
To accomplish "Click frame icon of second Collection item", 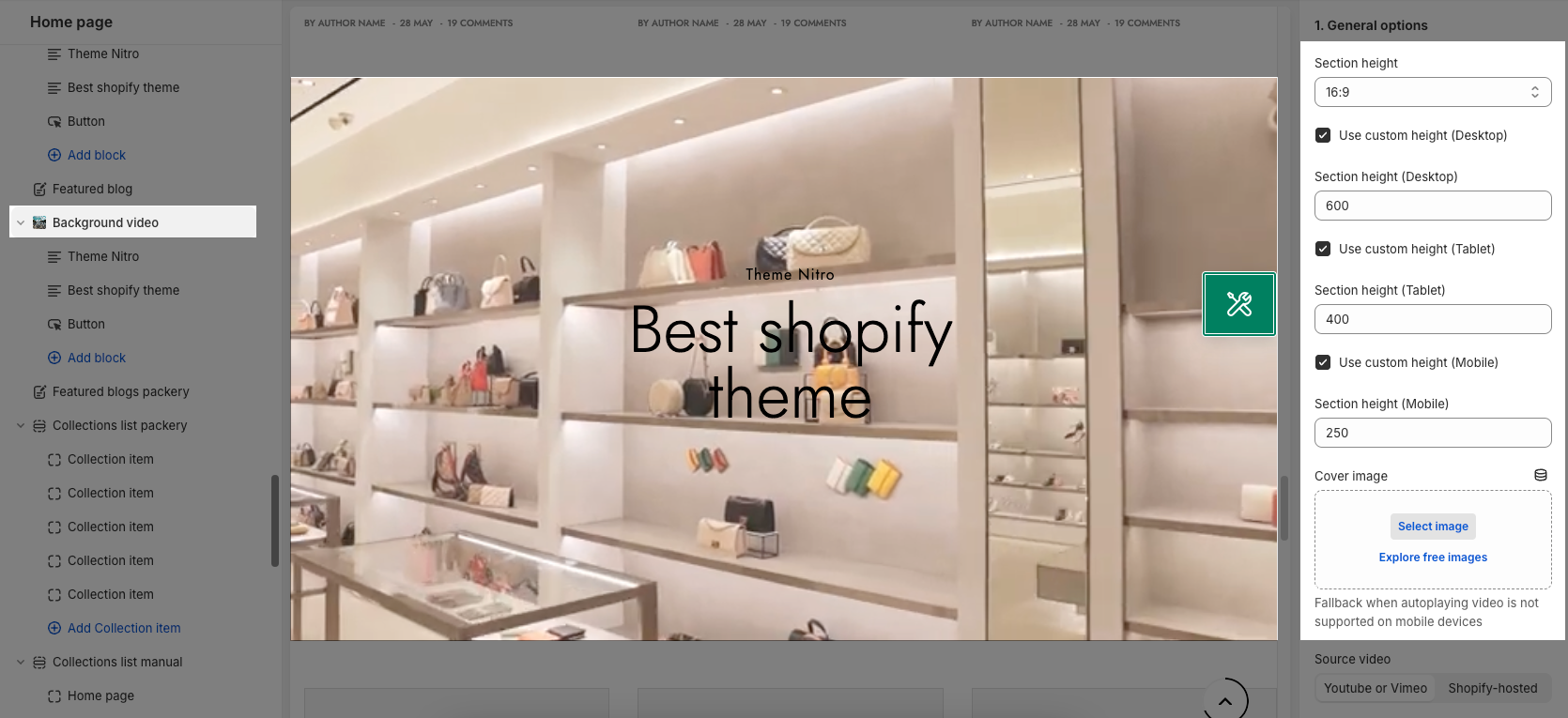I will (x=54, y=494).
